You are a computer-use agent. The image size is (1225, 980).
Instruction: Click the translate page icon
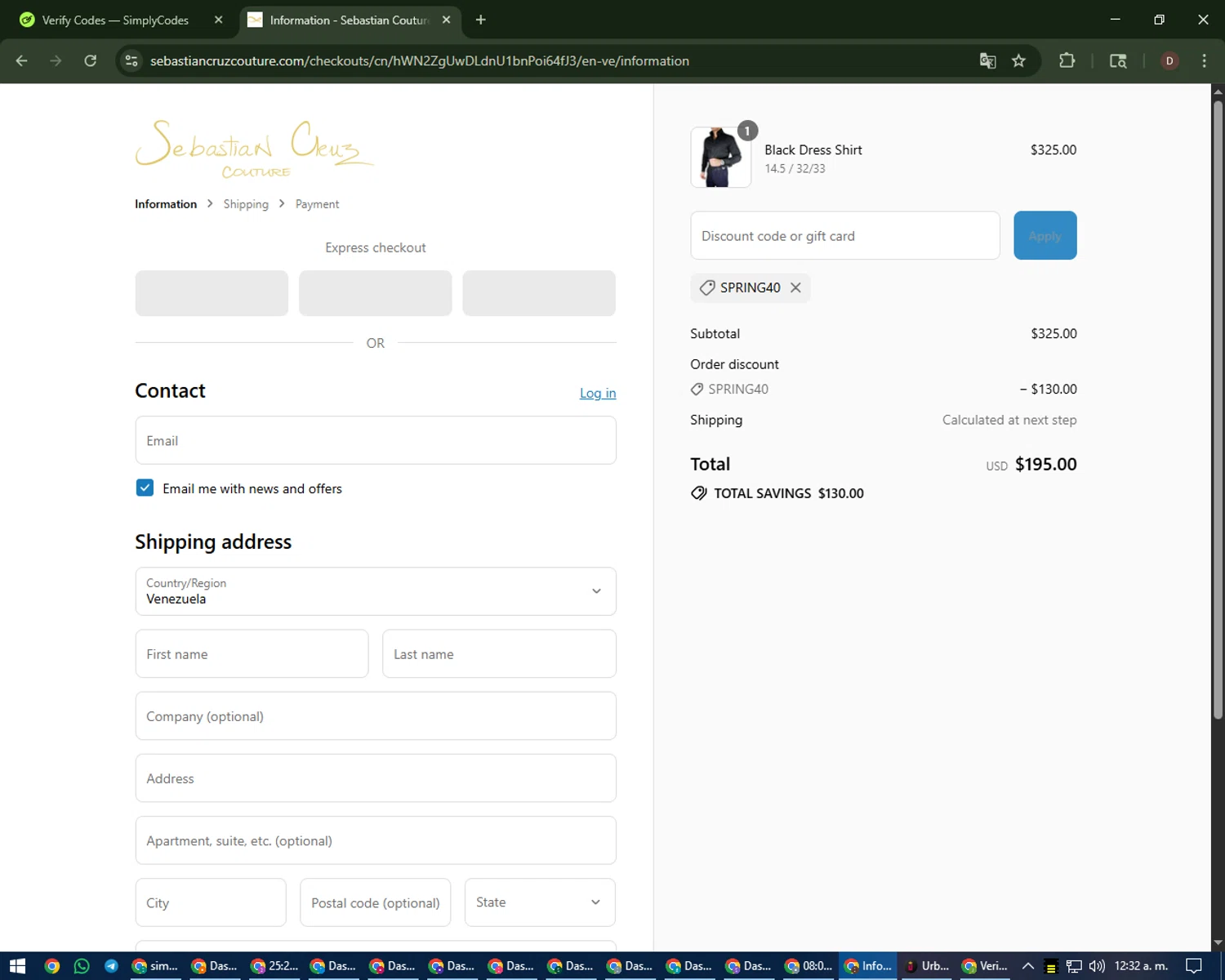coord(987,60)
